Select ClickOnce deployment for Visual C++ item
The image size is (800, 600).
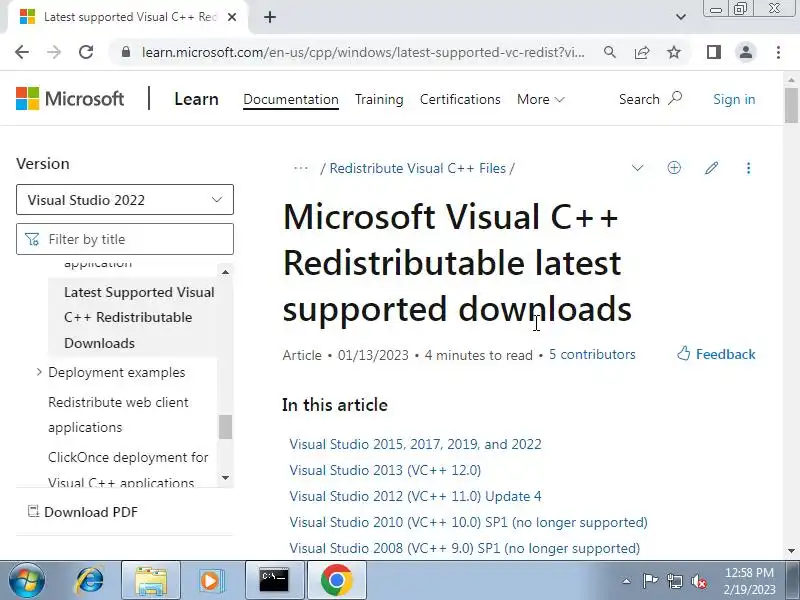tap(128, 469)
